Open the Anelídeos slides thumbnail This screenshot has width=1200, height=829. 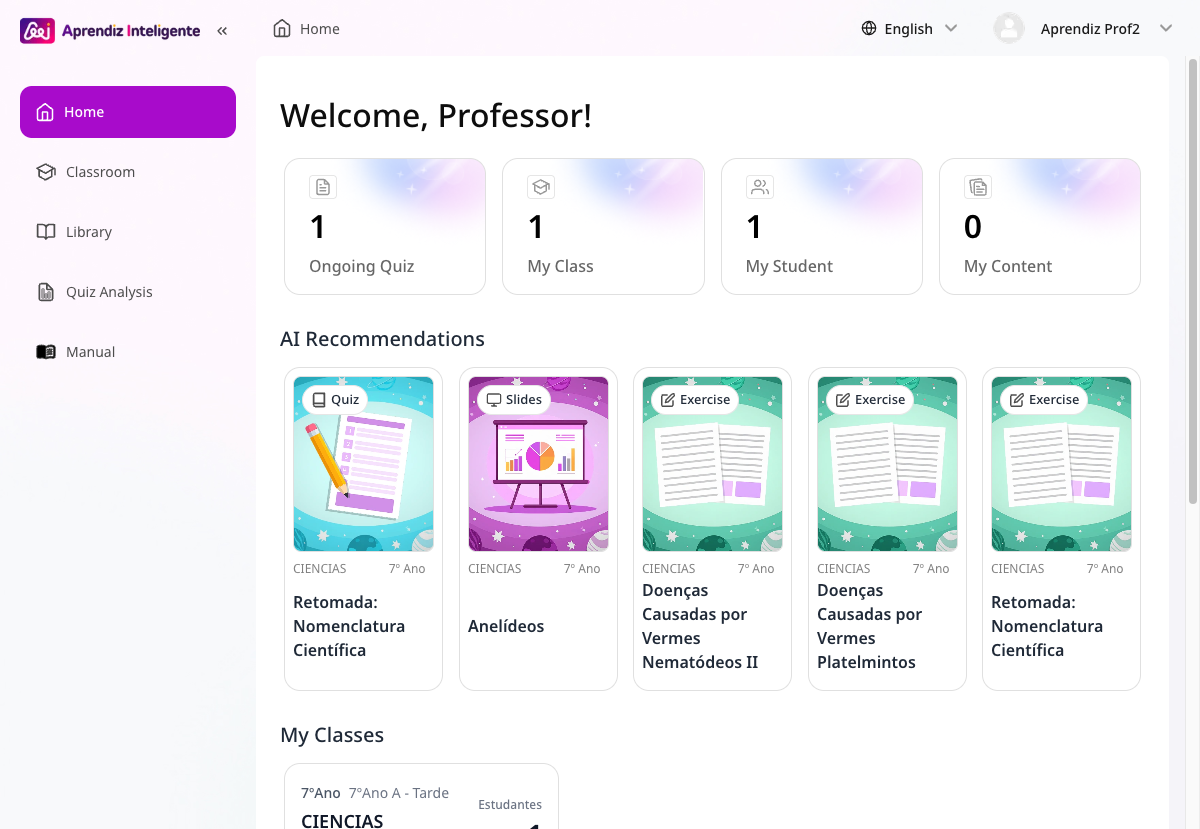click(538, 464)
